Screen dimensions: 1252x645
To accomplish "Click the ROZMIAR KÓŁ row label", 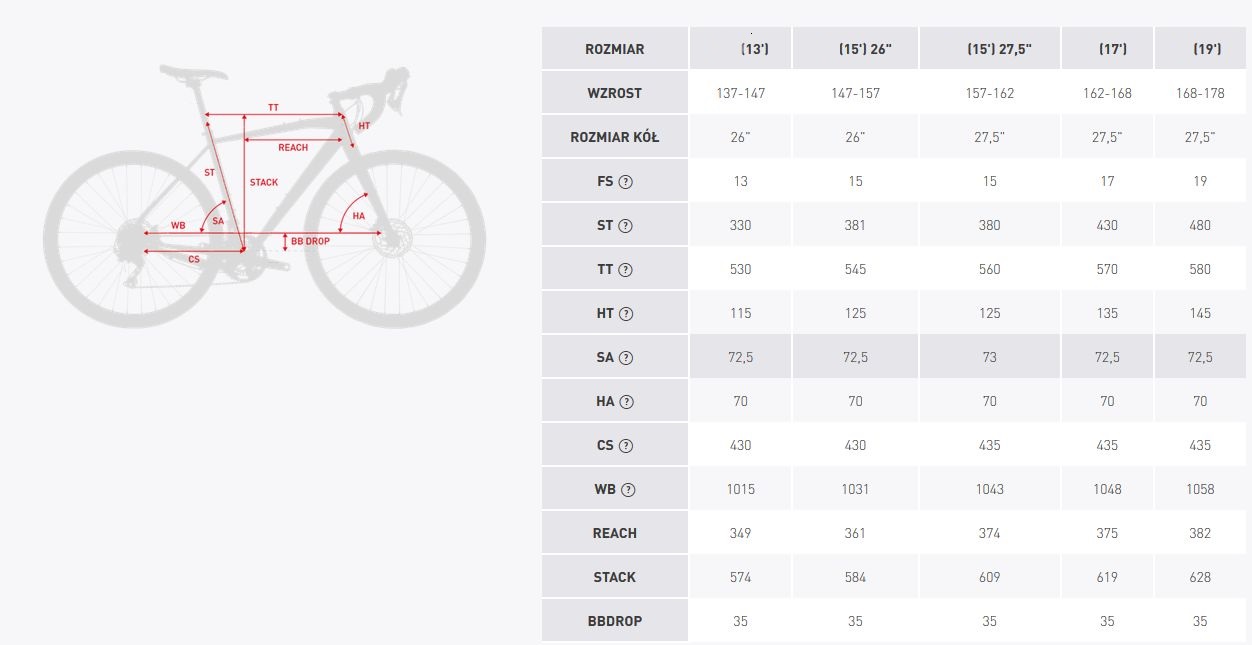I will pos(615,137).
